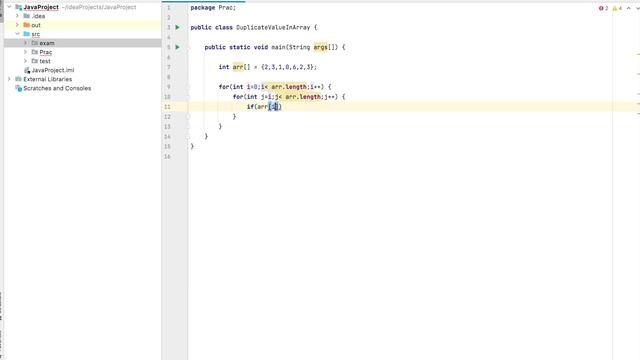640x360 pixels.
Task: Select the Scratches and Consoles icon
Action: point(18,88)
